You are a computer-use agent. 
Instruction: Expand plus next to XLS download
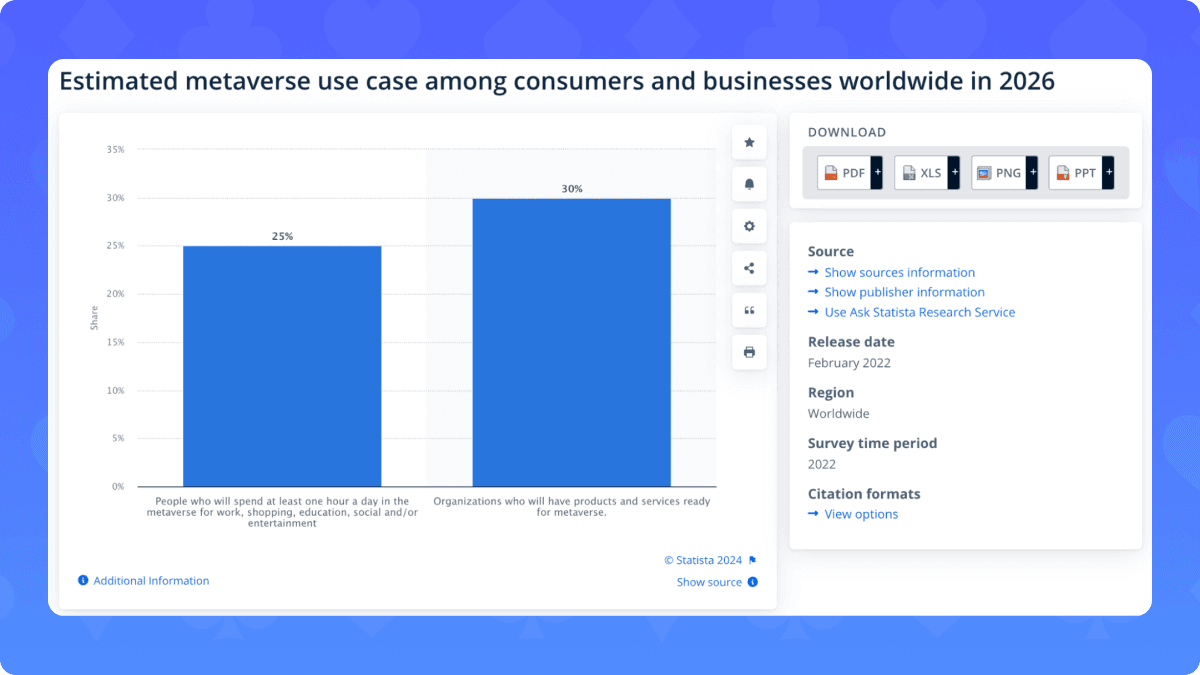pos(953,173)
